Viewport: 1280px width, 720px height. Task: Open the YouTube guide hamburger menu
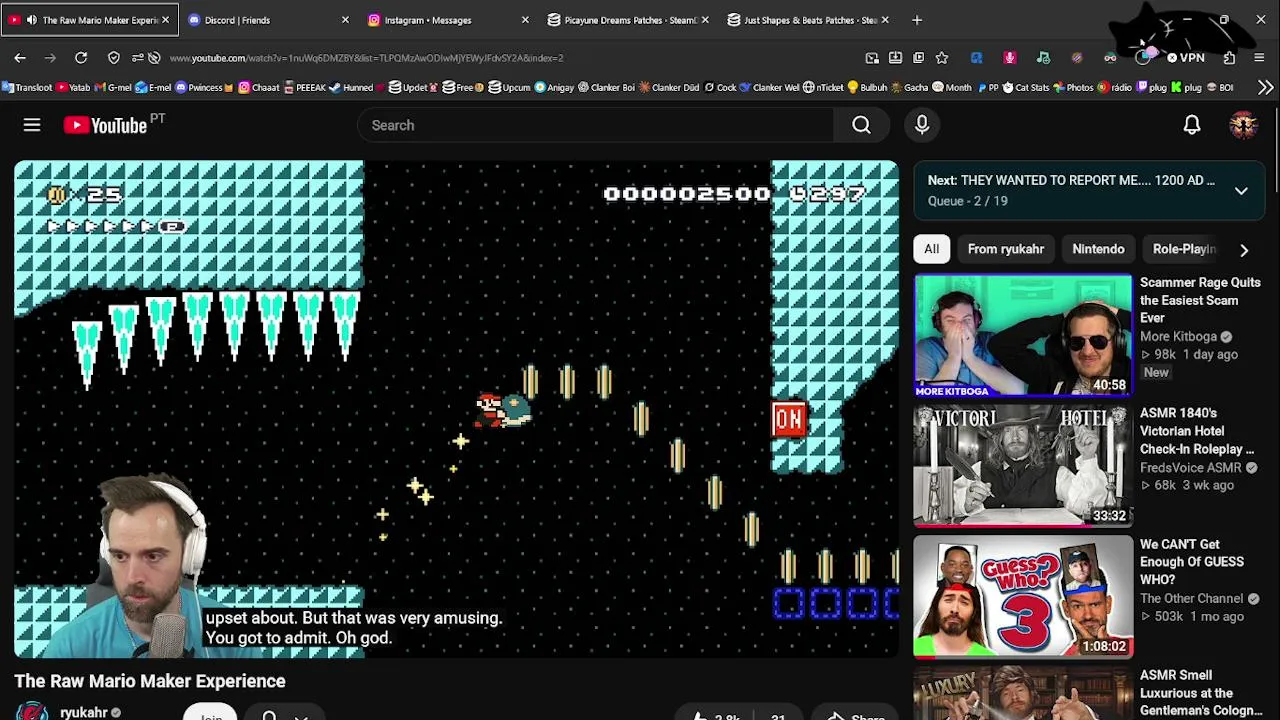[x=32, y=125]
